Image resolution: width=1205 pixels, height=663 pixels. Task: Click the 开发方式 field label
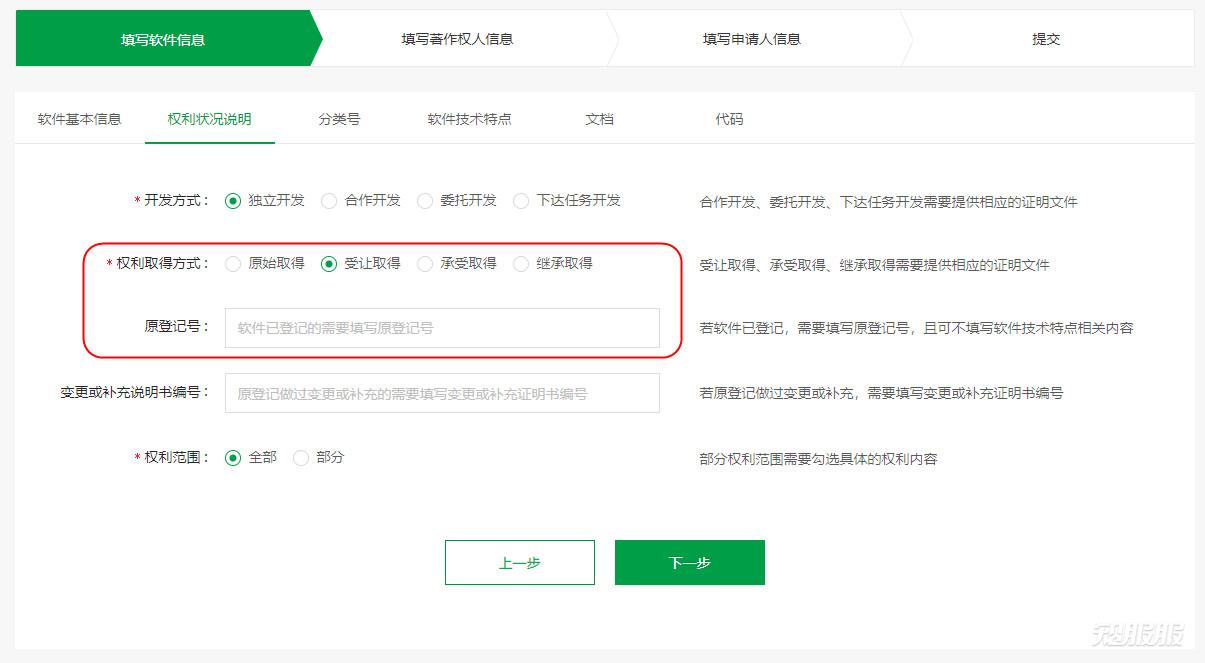173,200
